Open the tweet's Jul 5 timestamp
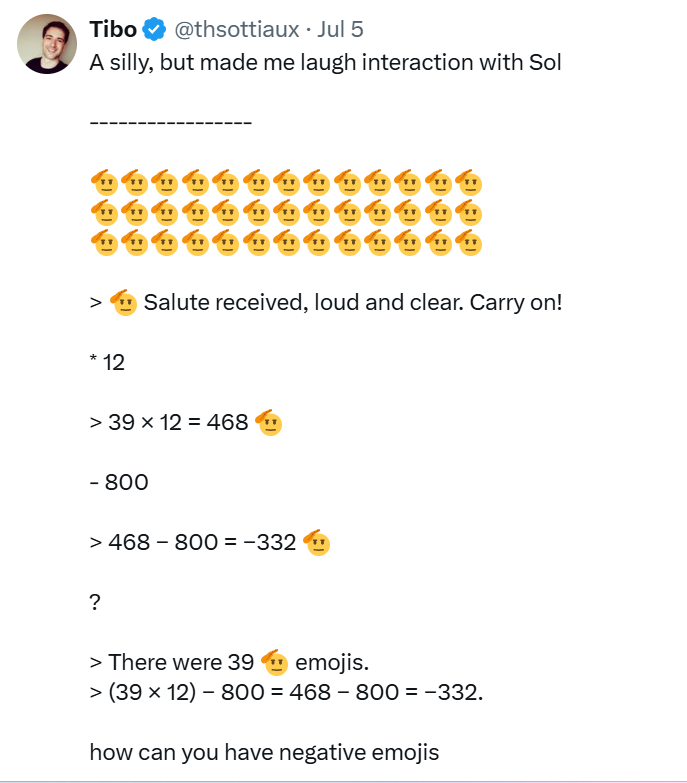 (x=341, y=29)
